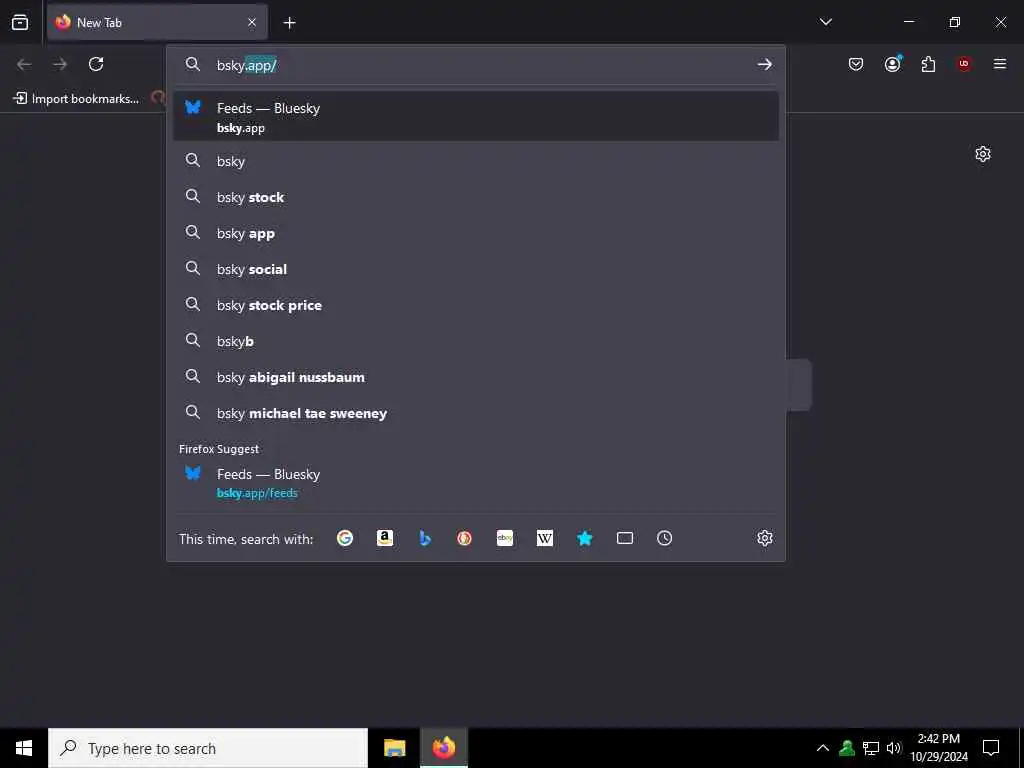The width and height of the screenshot is (1024, 768).
Task: Open the uBlock Origin extension icon
Action: 964,64
